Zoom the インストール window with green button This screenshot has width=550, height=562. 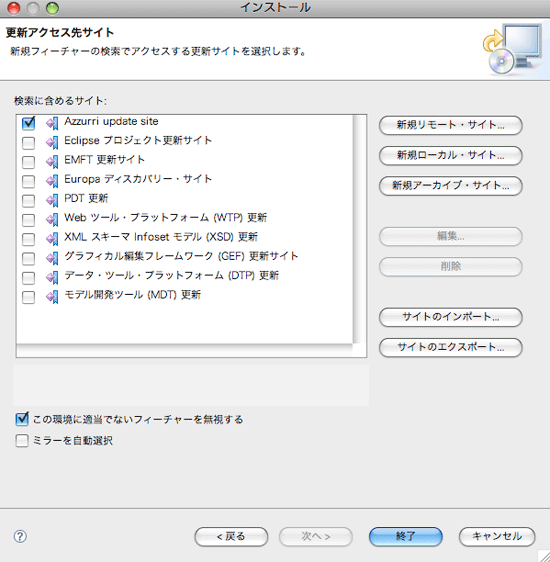pyautogui.click(x=52, y=8)
